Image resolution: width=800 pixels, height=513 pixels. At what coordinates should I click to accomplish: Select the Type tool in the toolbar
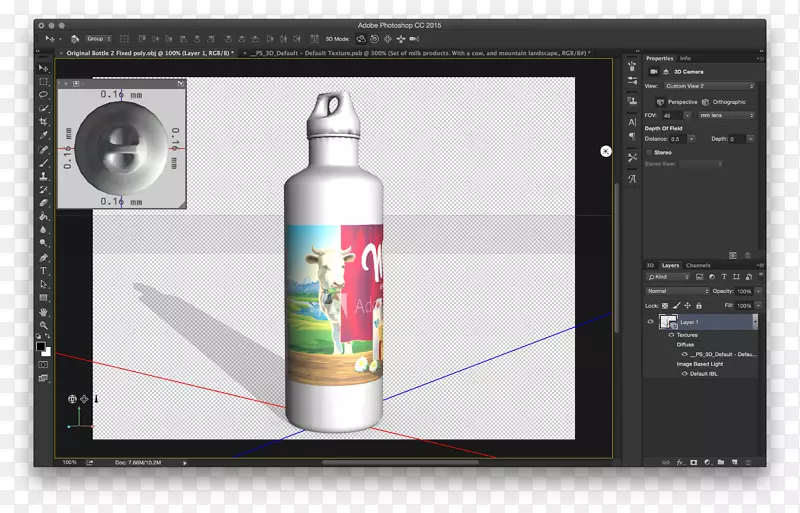[44, 271]
